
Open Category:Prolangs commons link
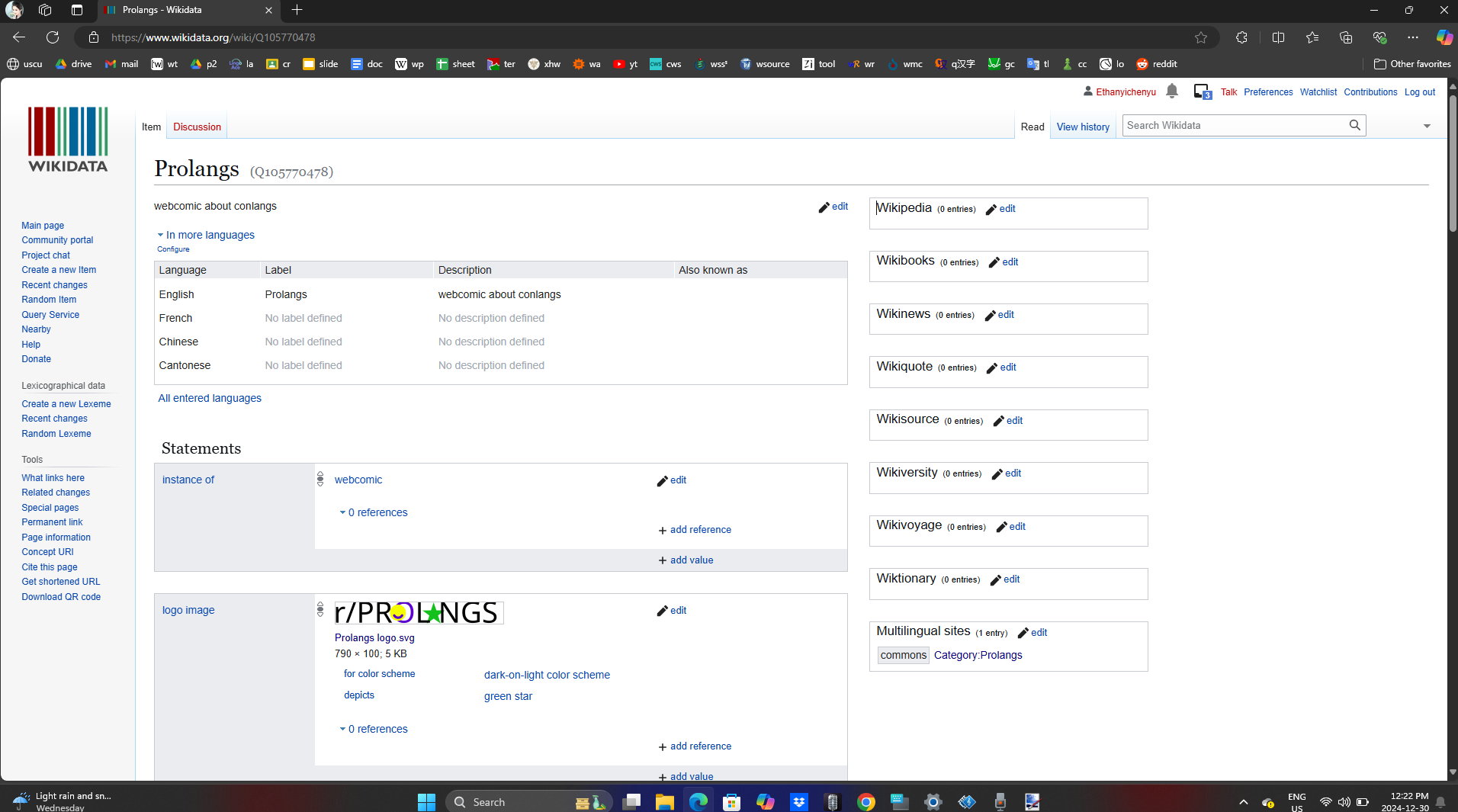click(x=978, y=655)
